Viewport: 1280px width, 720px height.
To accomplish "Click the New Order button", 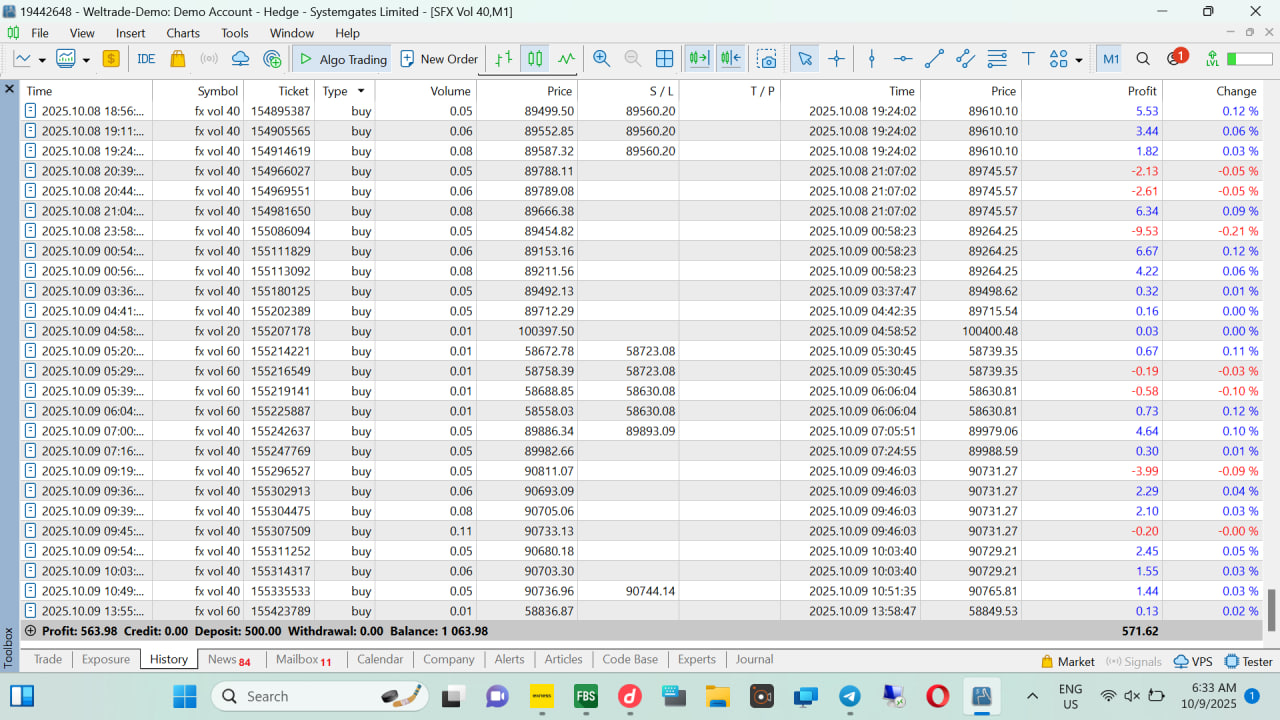I will pyautogui.click(x=439, y=59).
